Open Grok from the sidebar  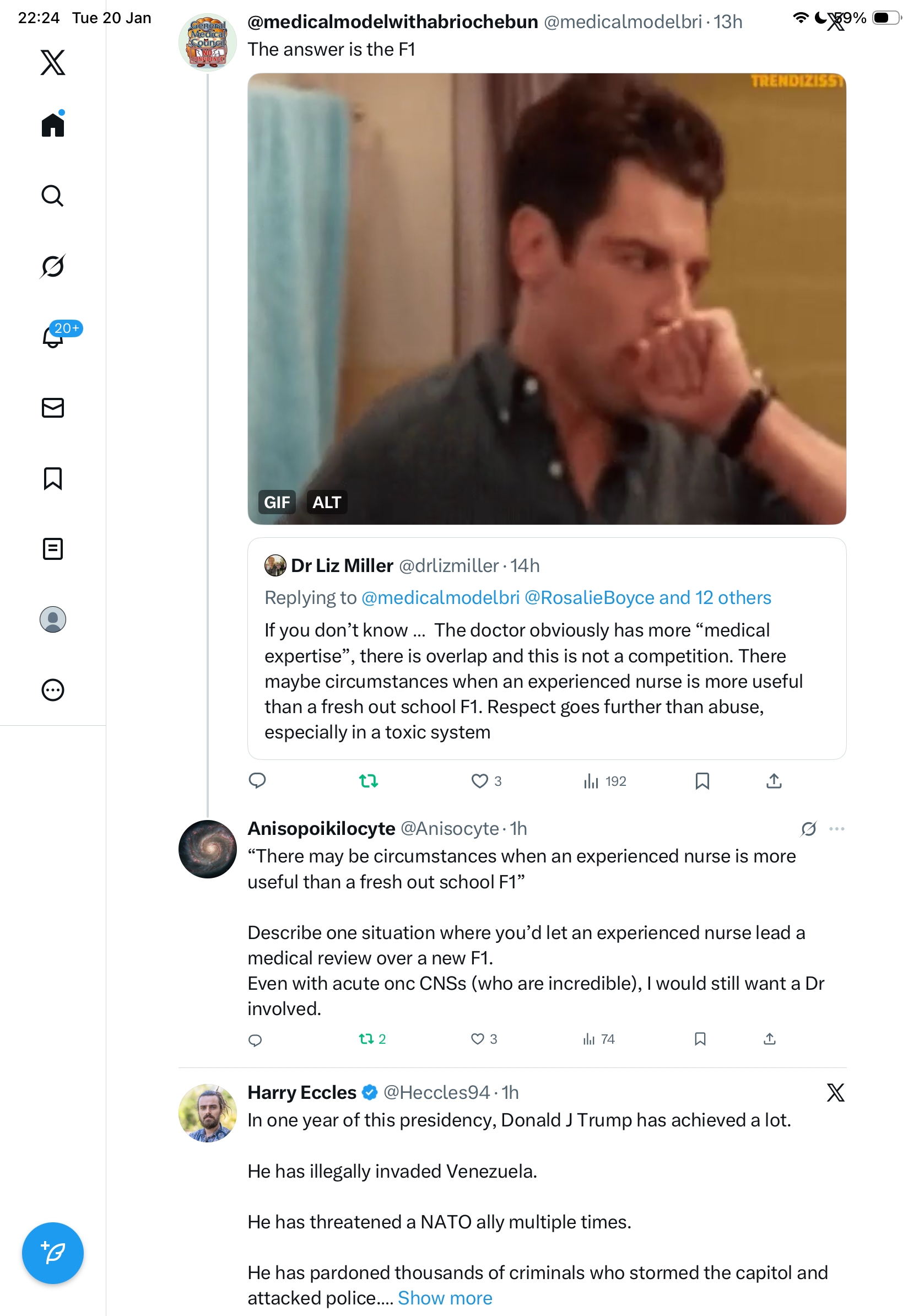point(53,266)
